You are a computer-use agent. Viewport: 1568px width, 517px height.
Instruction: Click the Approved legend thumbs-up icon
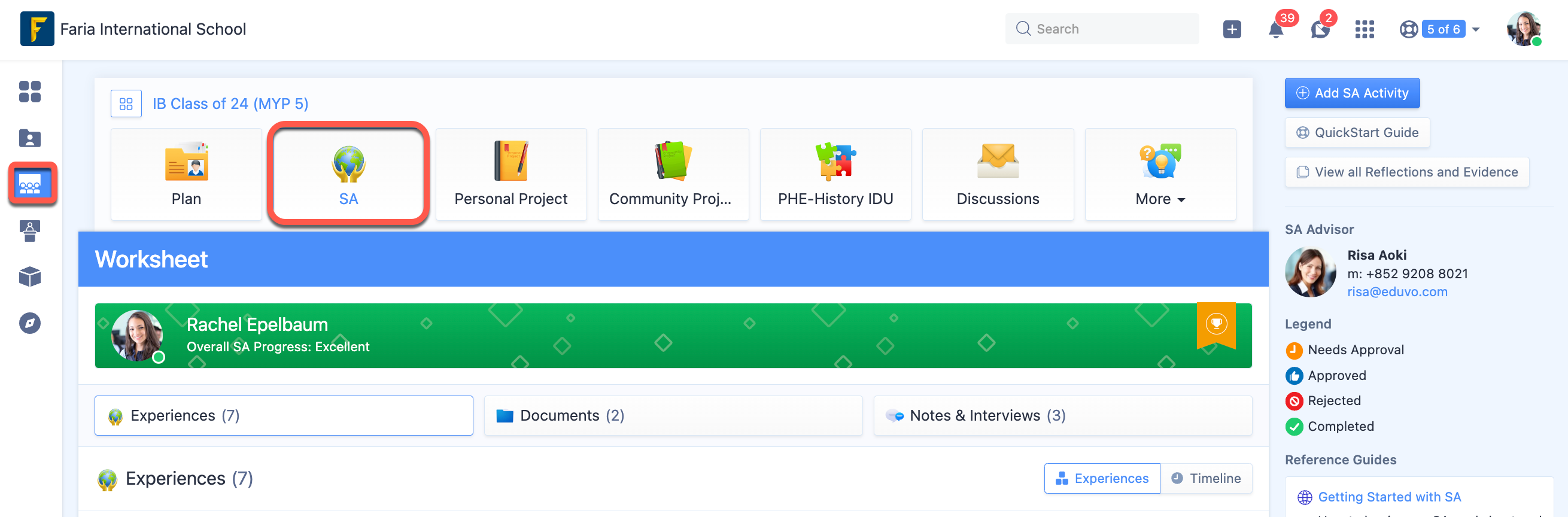coord(1293,376)
